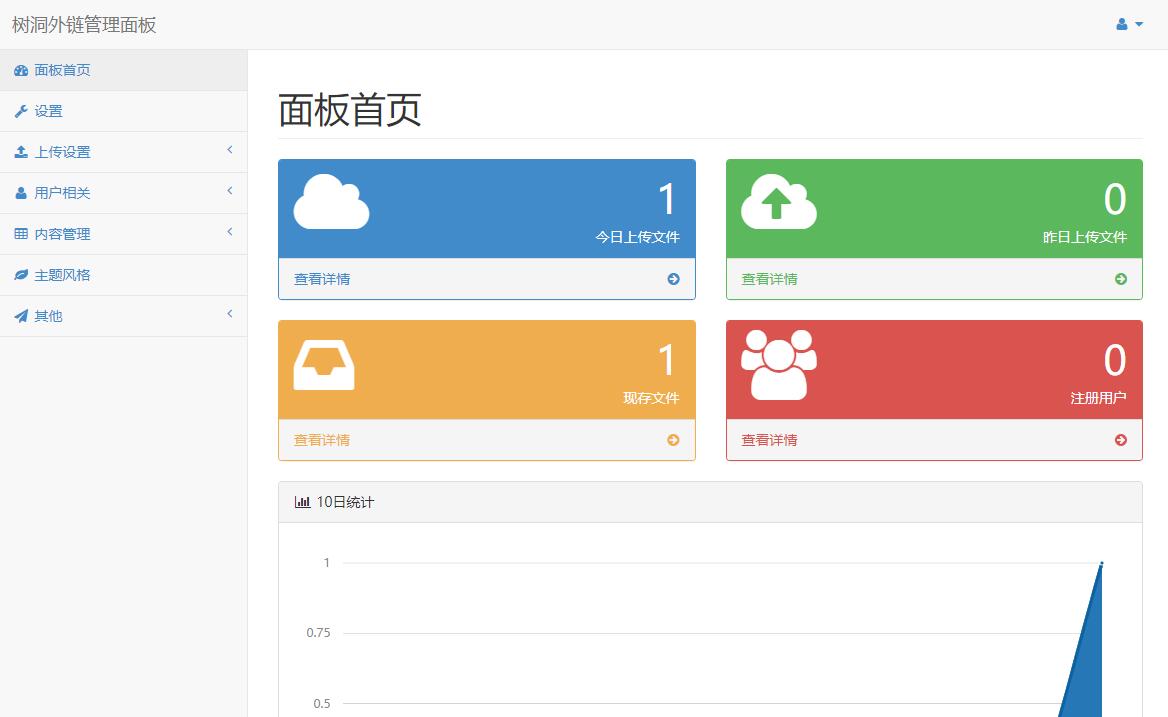Click the 10日统计 panel heading

pos(710,503)
